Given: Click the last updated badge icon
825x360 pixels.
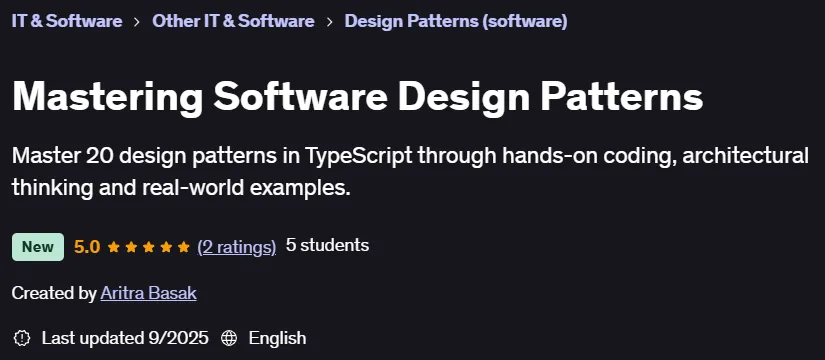Looking at the screenshot, I should [22, 338].
